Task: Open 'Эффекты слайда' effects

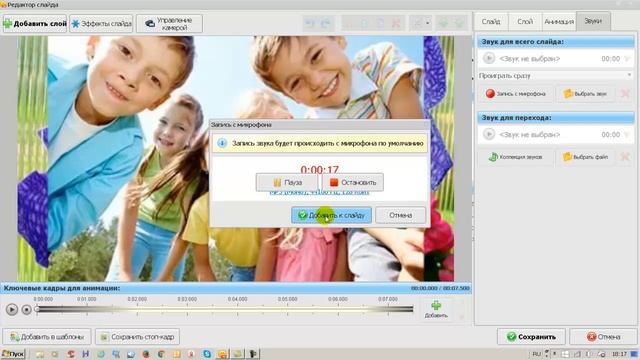Action: coord(101,24)
